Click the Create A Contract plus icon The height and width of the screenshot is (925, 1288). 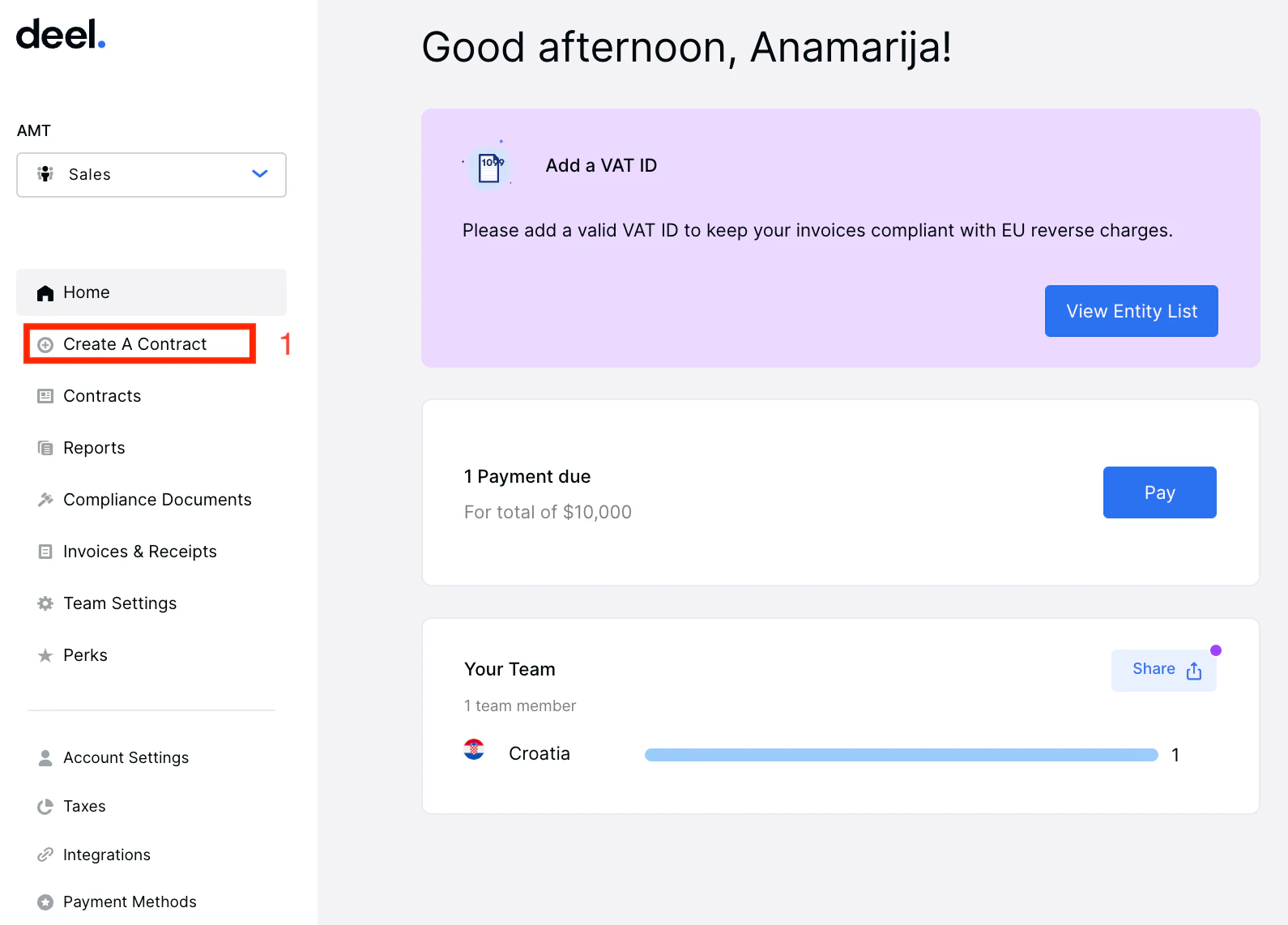[45, 345]
